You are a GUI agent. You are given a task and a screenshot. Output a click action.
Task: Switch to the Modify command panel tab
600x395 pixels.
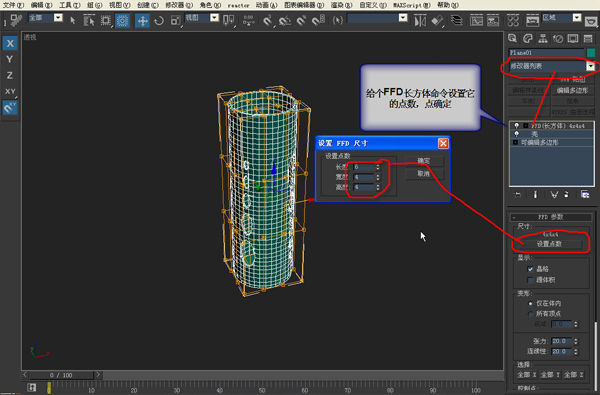pos(528,39)
